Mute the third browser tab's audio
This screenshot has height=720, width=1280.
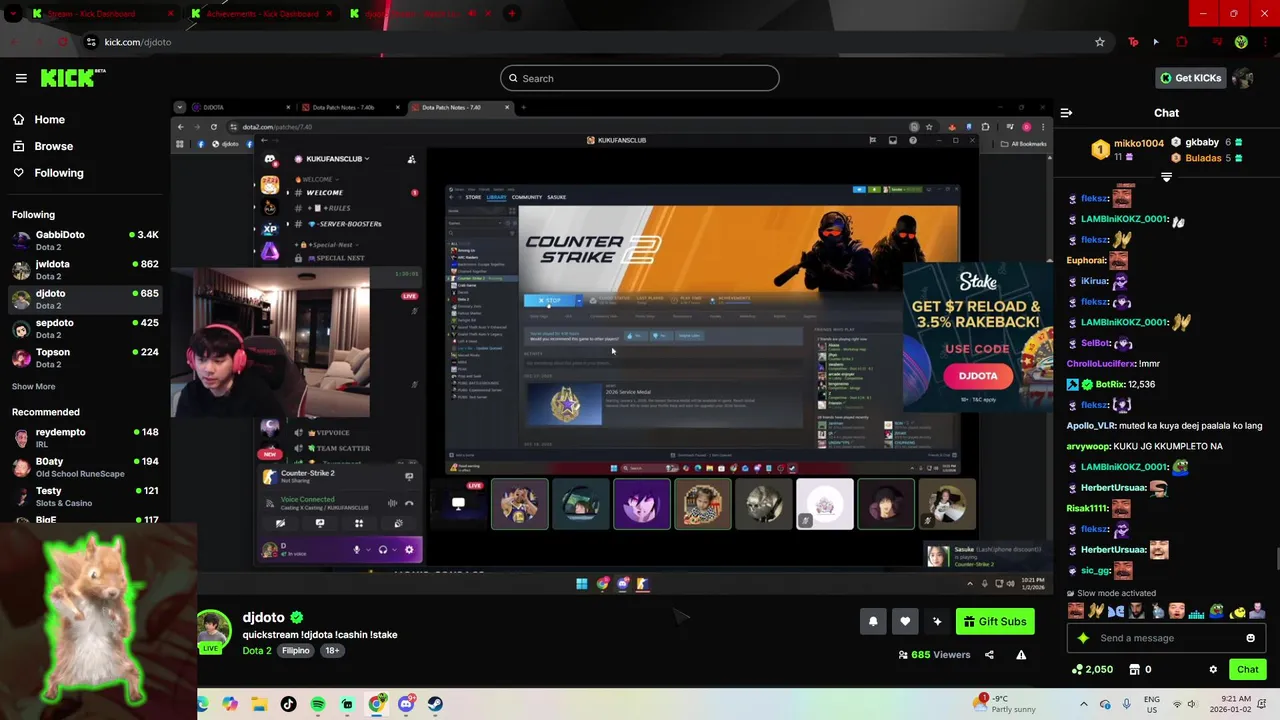[472, 14]
